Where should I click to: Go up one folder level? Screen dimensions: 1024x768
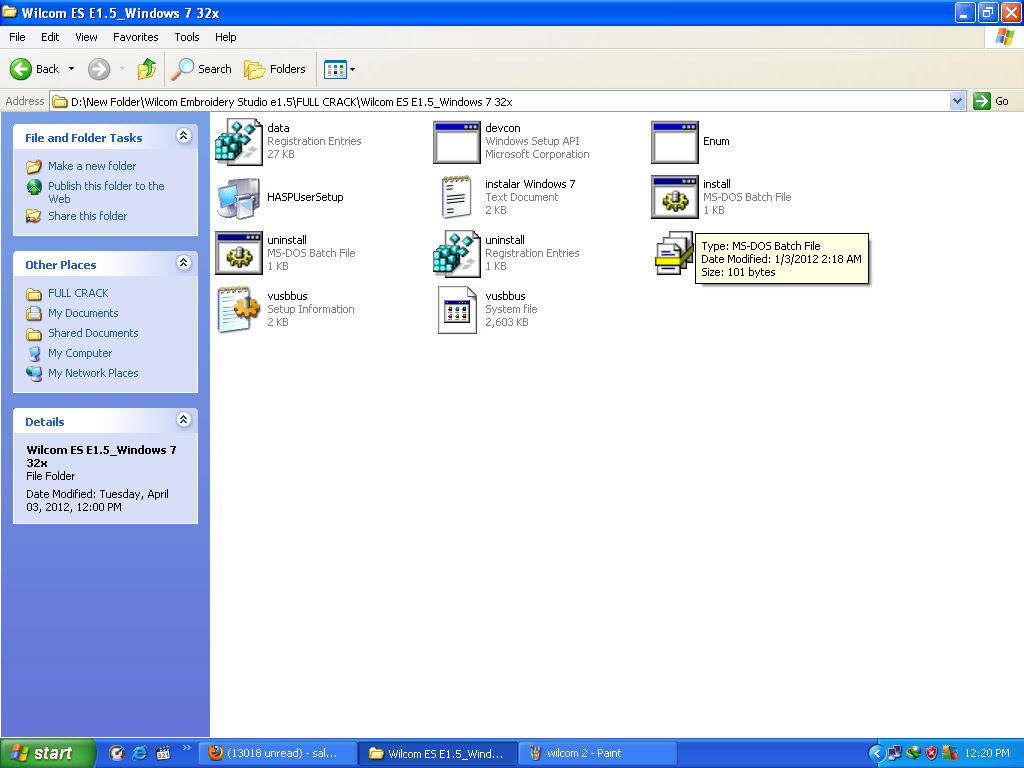coord(147,69)
